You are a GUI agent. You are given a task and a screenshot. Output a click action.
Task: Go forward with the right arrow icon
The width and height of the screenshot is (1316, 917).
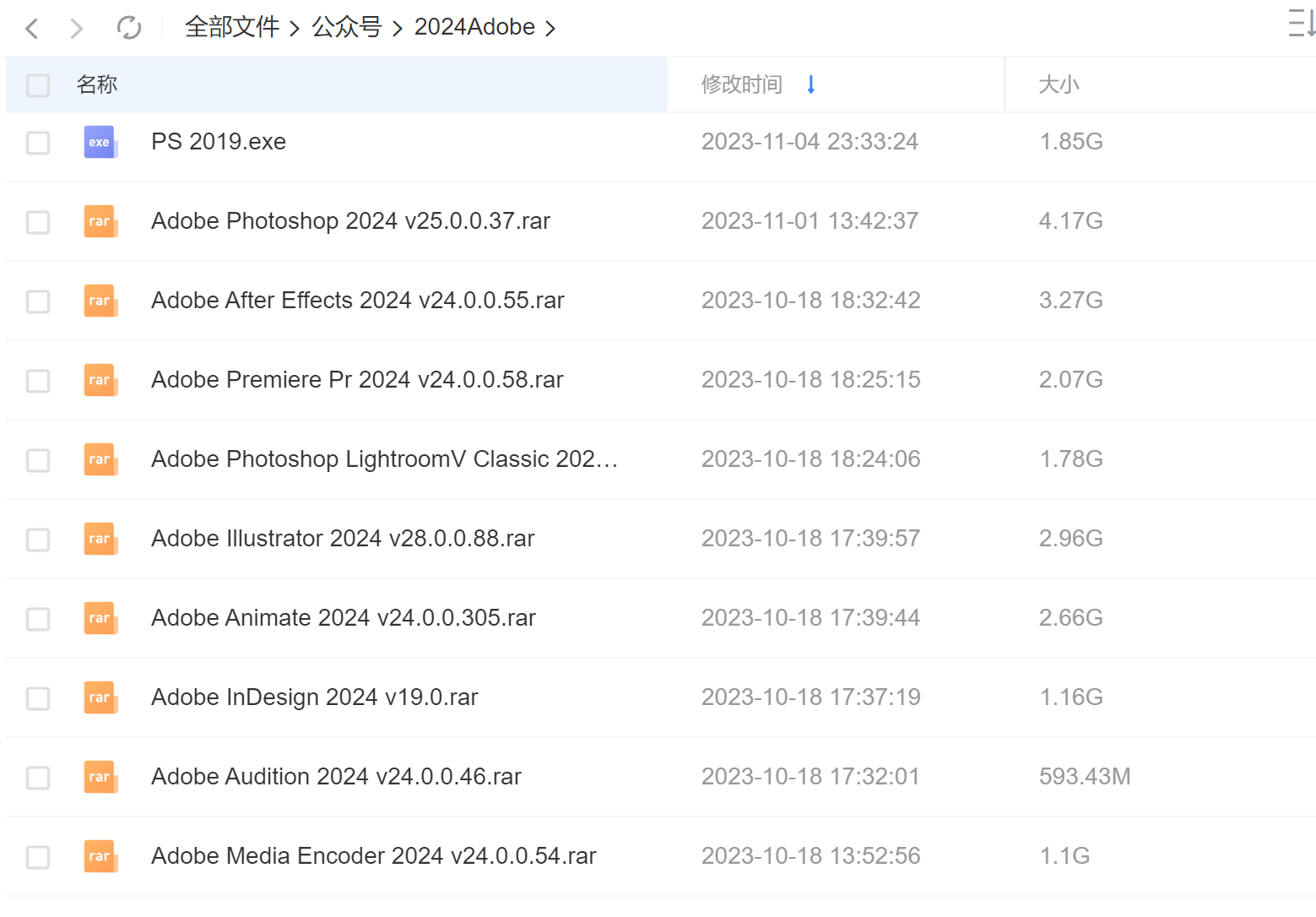(x=77, y=29)
